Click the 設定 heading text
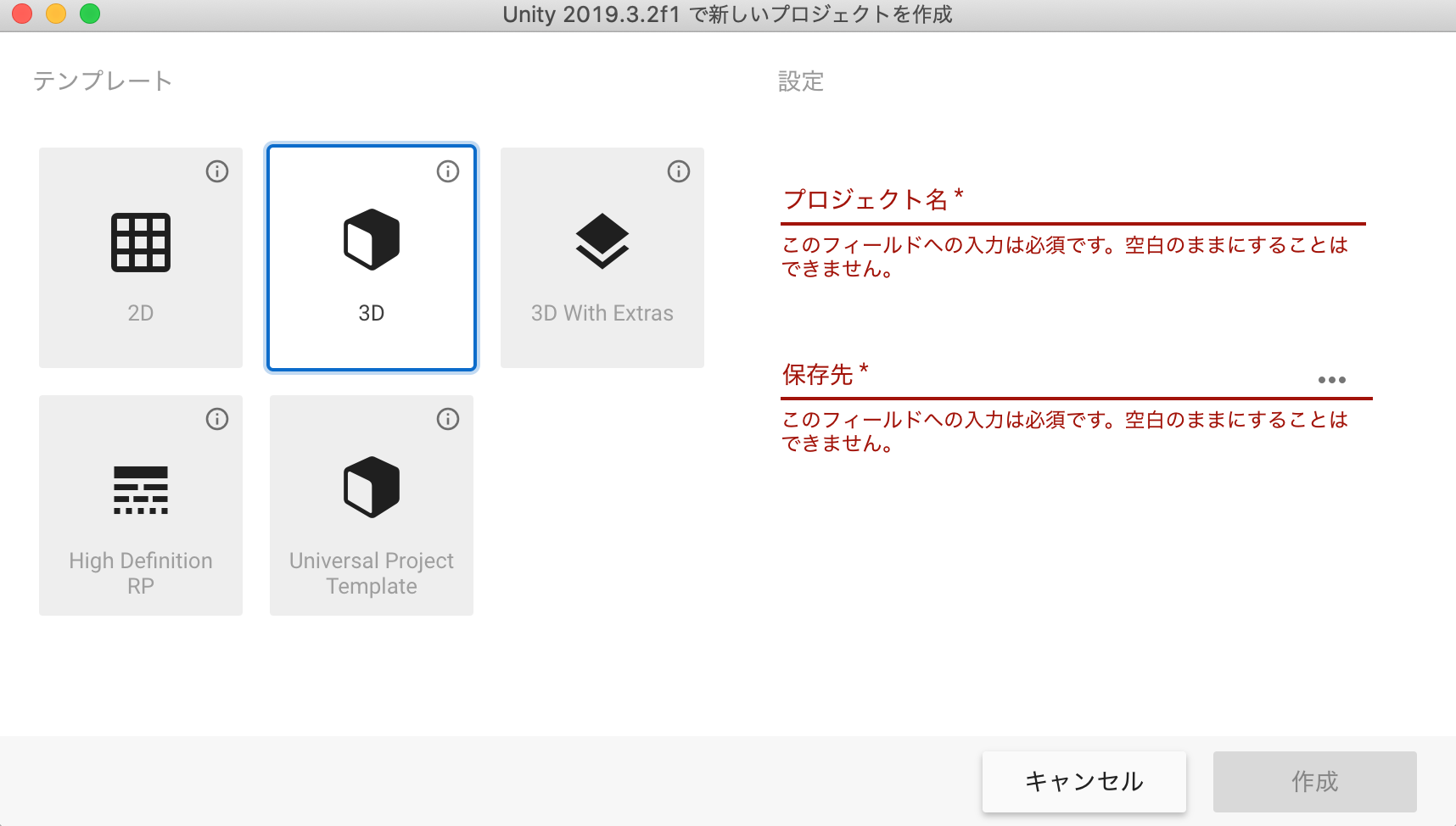The width and height of the screenshot is (1456, 826). (x=801, y=81)
